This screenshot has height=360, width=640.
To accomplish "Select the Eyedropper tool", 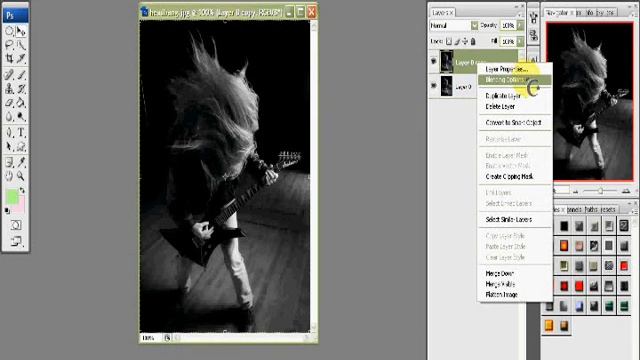I will (x=21, y=162).
